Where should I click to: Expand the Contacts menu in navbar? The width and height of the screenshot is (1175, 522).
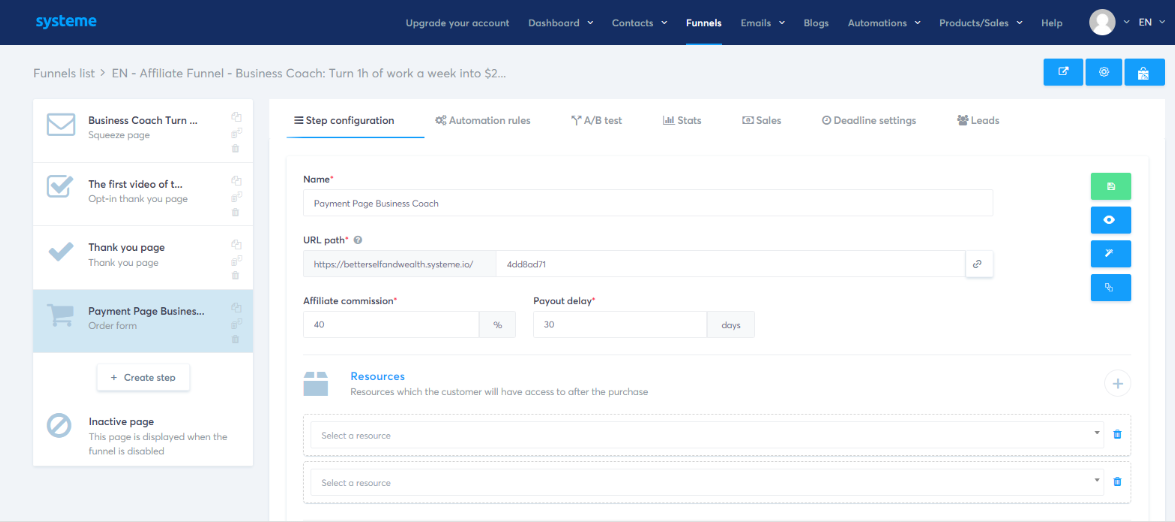point(638,23)
